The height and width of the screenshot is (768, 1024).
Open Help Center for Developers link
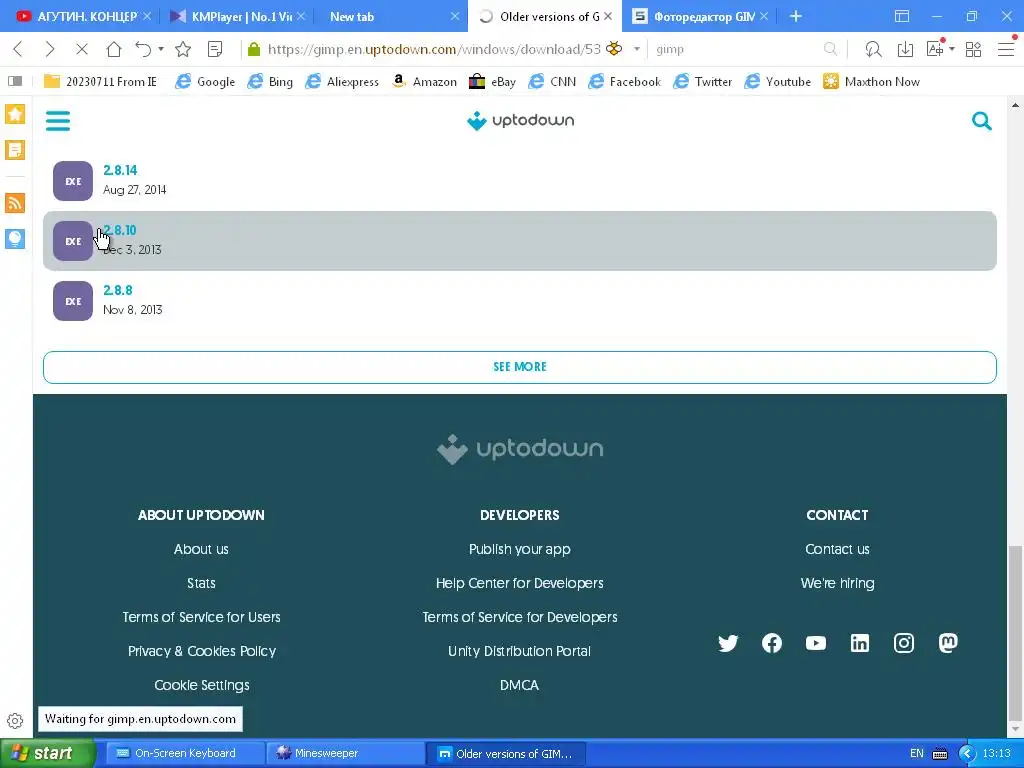click(x=520, y=583)
